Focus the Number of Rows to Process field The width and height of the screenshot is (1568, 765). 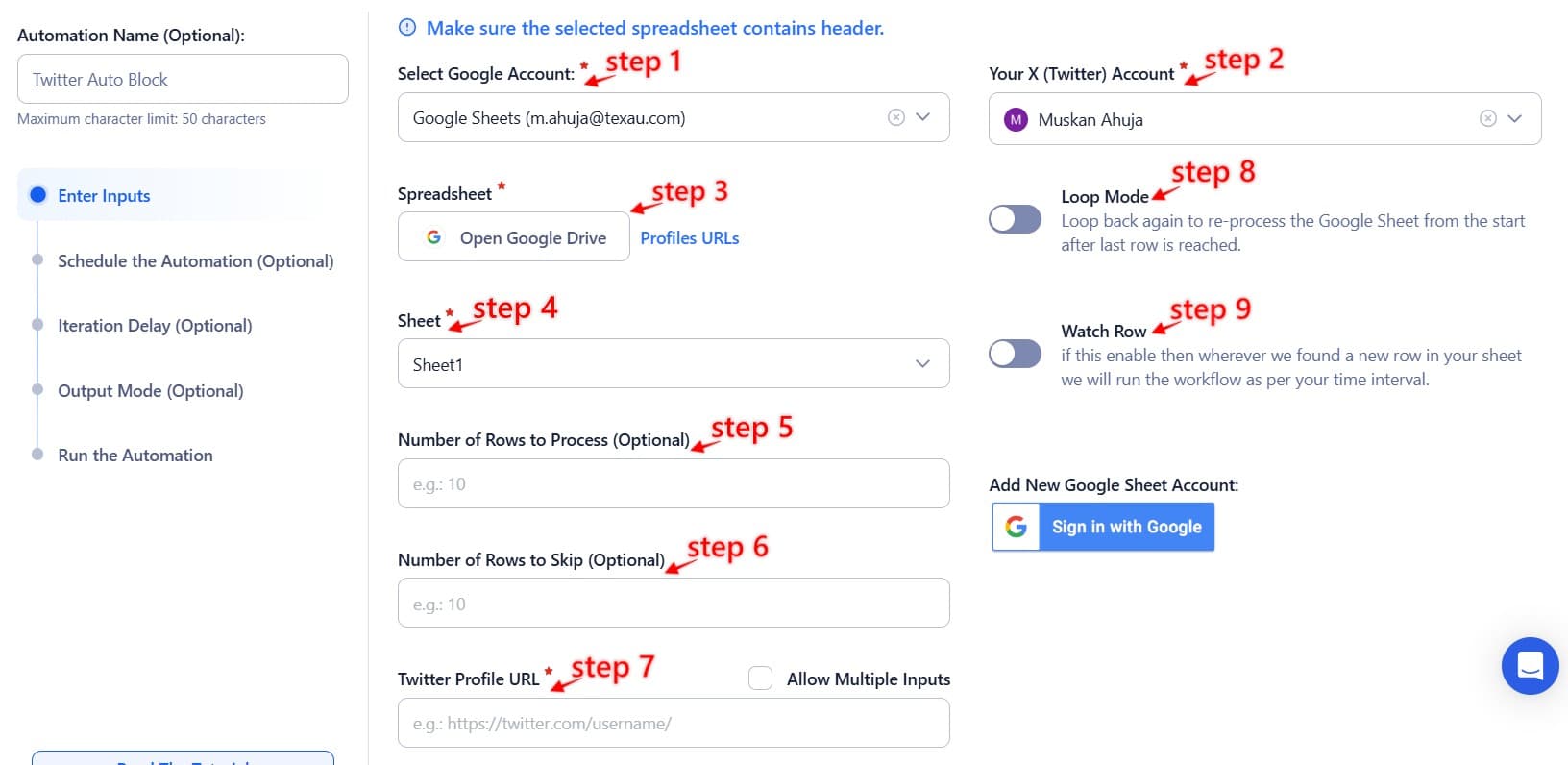click(673, 484)
